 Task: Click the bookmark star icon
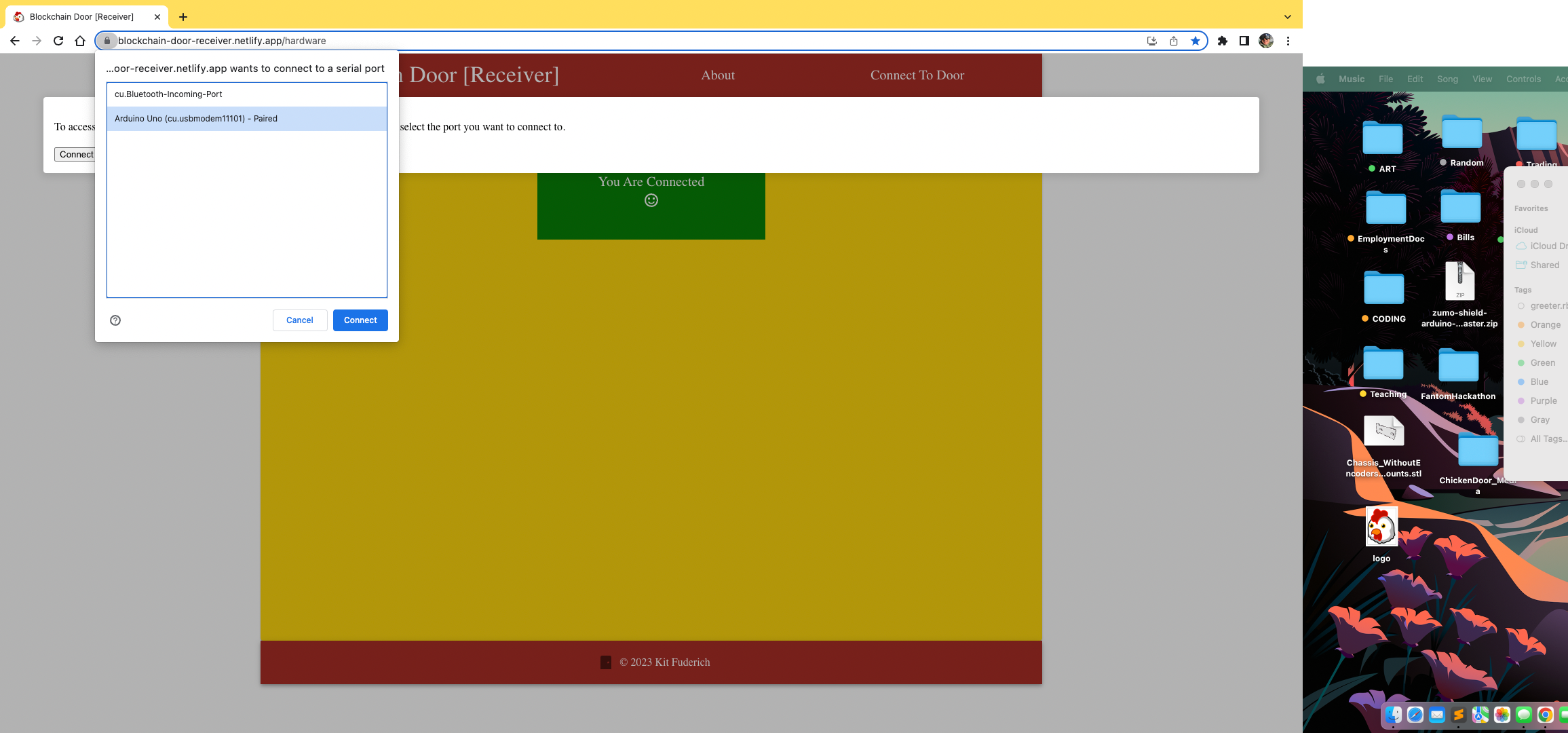pos(1195,41)
